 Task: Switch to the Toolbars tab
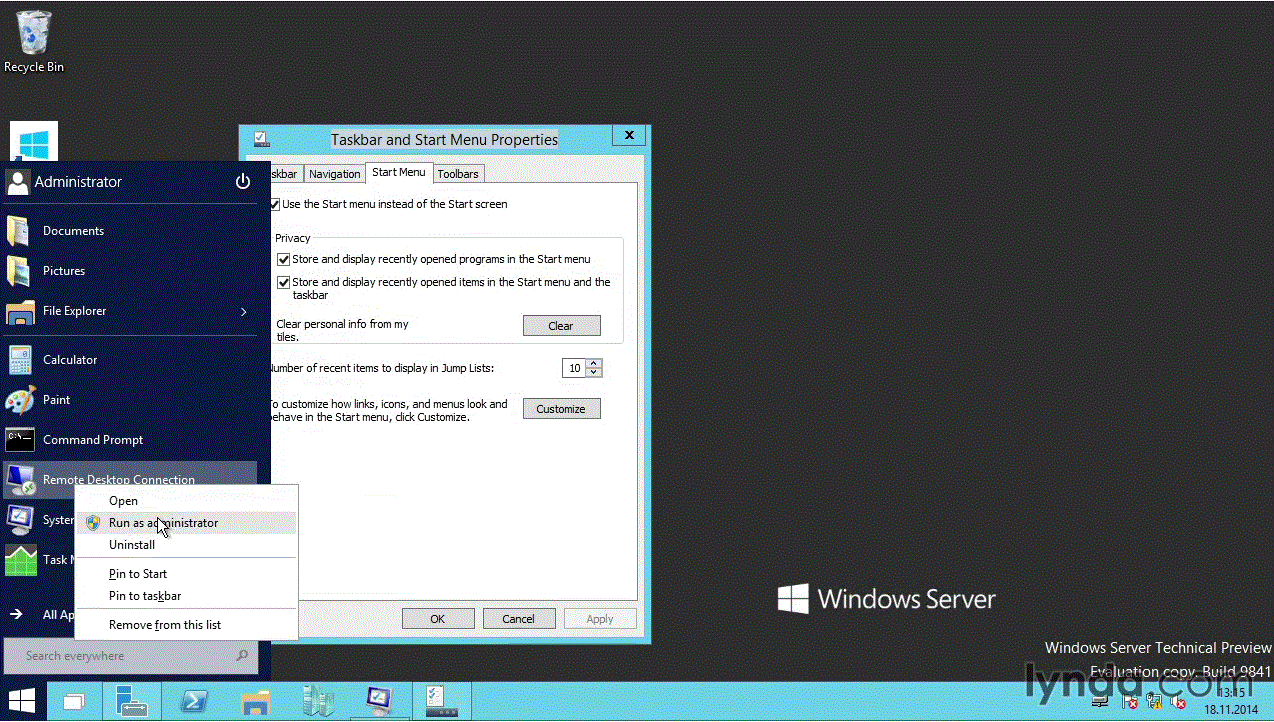458,174
